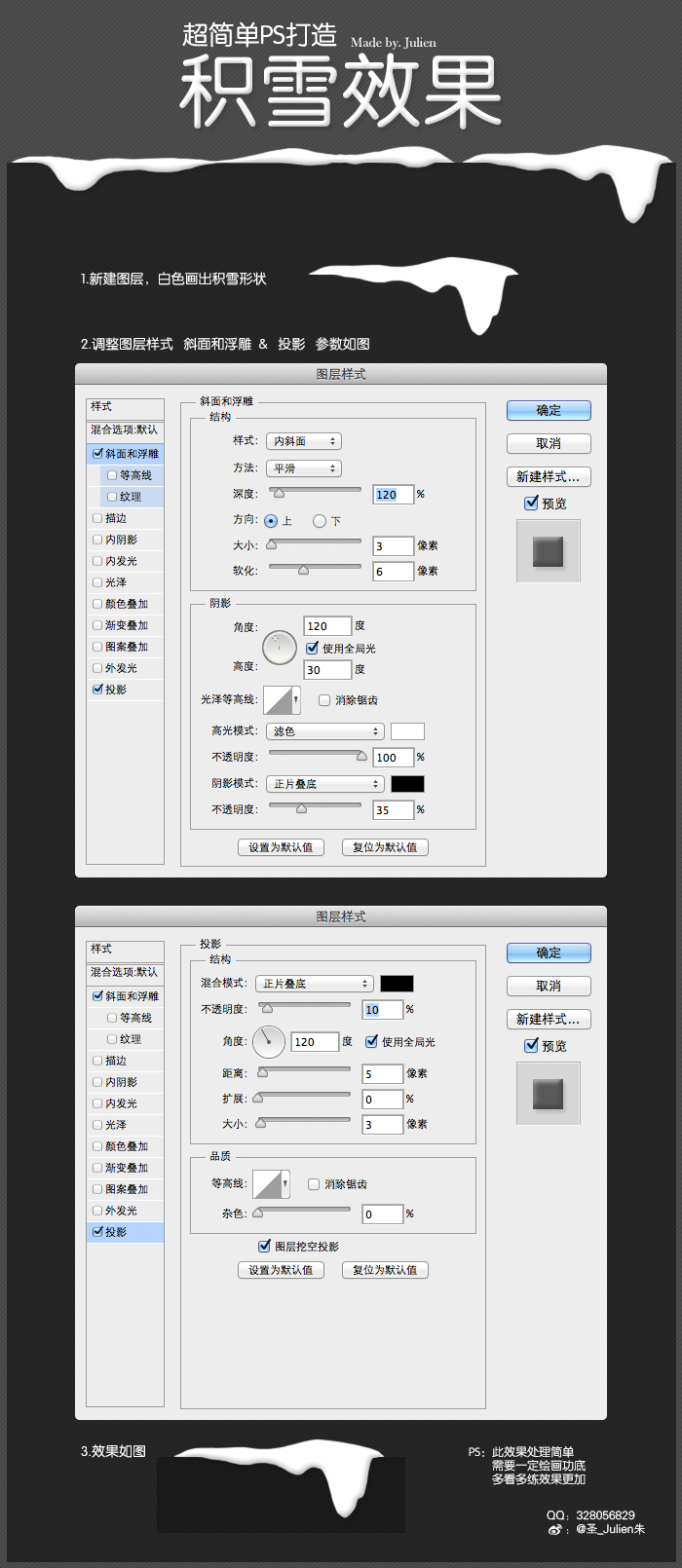Click 复位为默认值 in the bevel dialog
Viewport: 682px width, 1568px height.
(x=385, y=847)
